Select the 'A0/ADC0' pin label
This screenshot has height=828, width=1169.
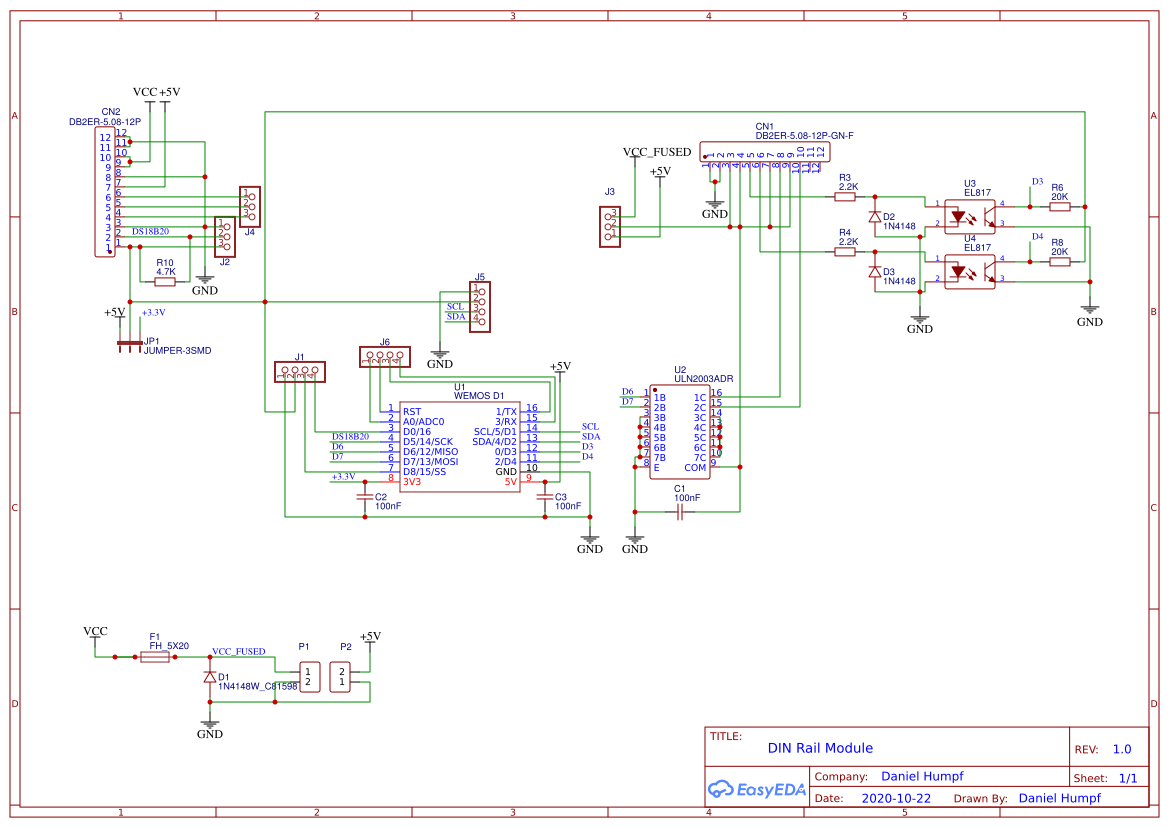coord(423,422)
